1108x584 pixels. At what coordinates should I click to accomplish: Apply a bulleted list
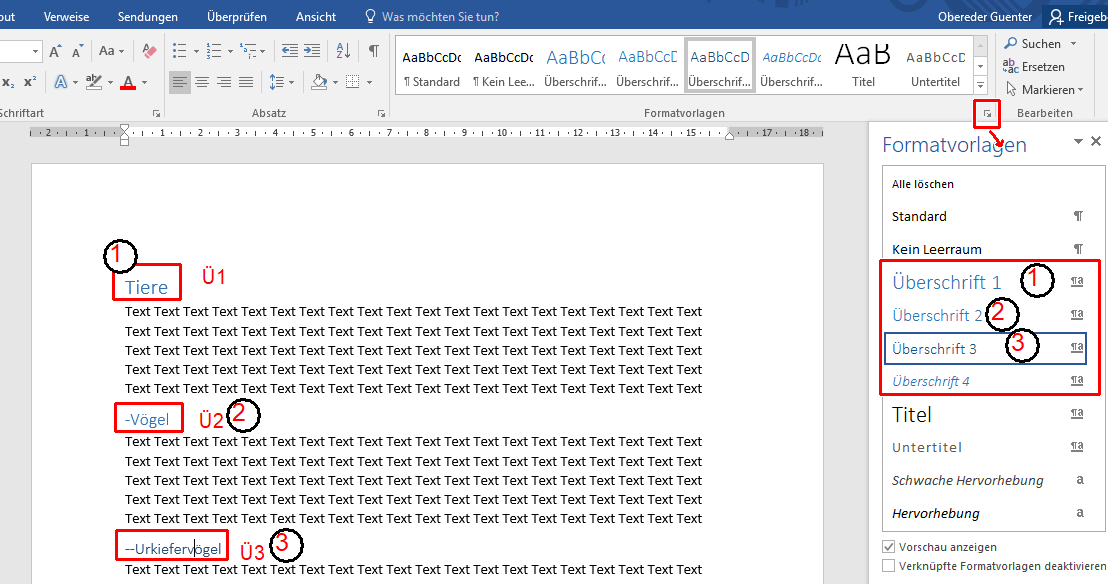pyautogui.click(x=179, y=51)
